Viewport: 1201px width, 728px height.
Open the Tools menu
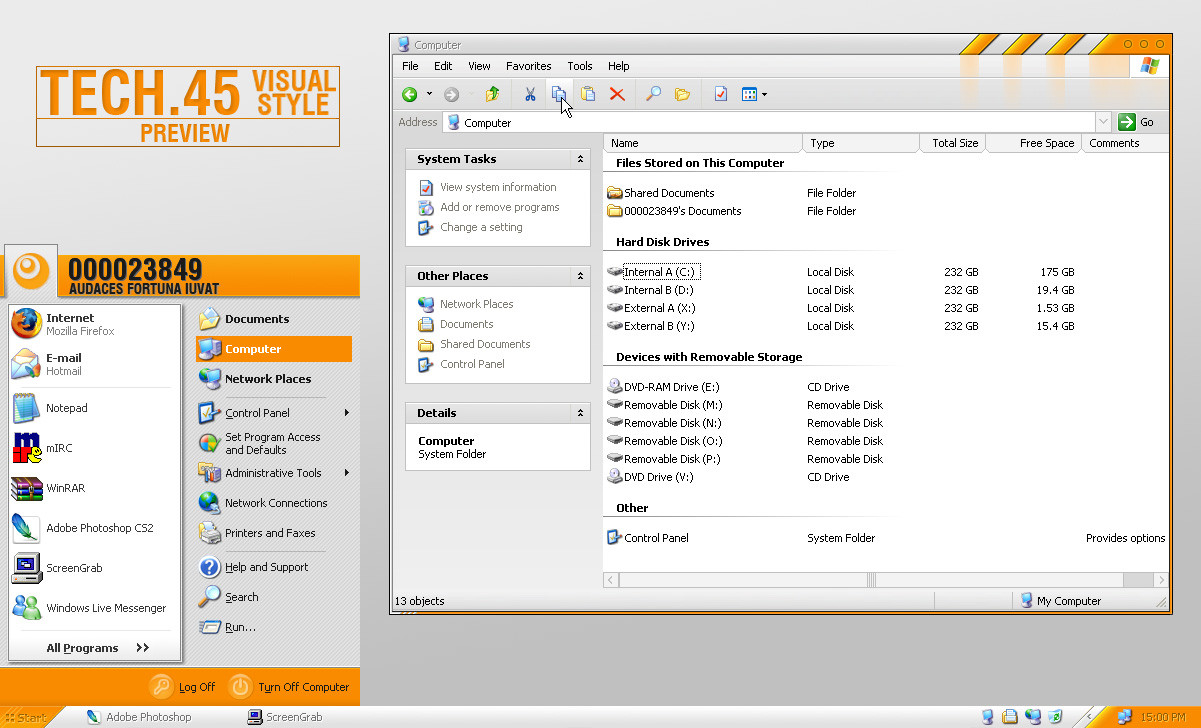[x=580, y=66]
